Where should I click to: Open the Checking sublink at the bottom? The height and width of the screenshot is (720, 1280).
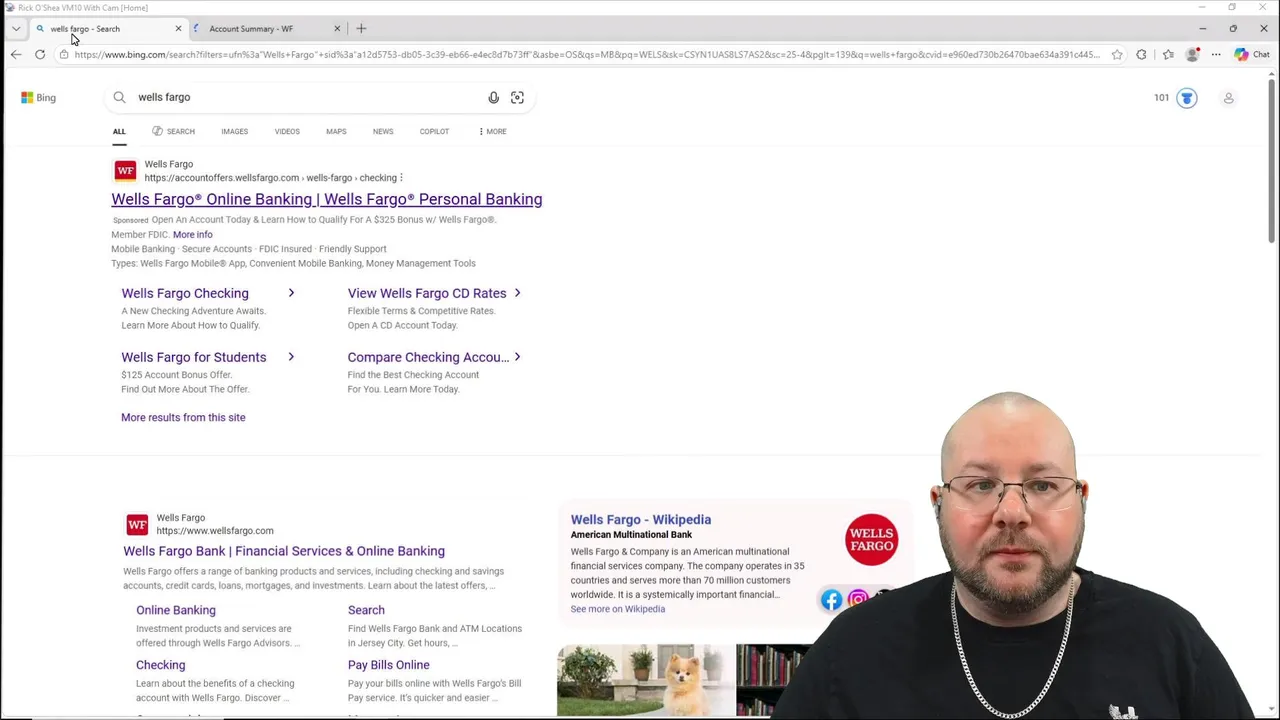[x=160, y=665]
